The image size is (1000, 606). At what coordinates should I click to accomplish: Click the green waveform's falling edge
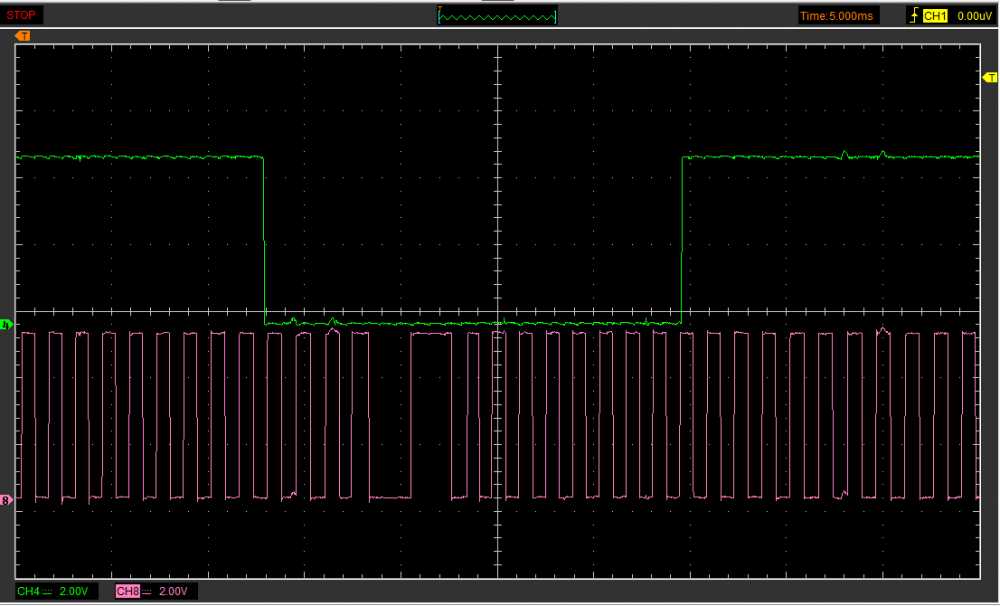(x=264, y=240)
